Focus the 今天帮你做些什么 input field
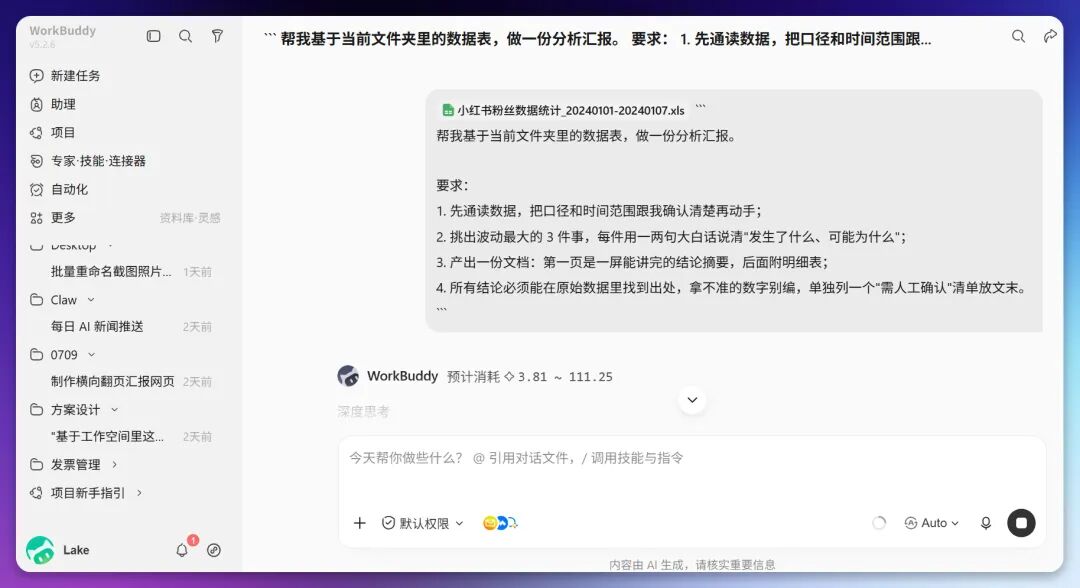1080x588 pixels. point(692,459)
